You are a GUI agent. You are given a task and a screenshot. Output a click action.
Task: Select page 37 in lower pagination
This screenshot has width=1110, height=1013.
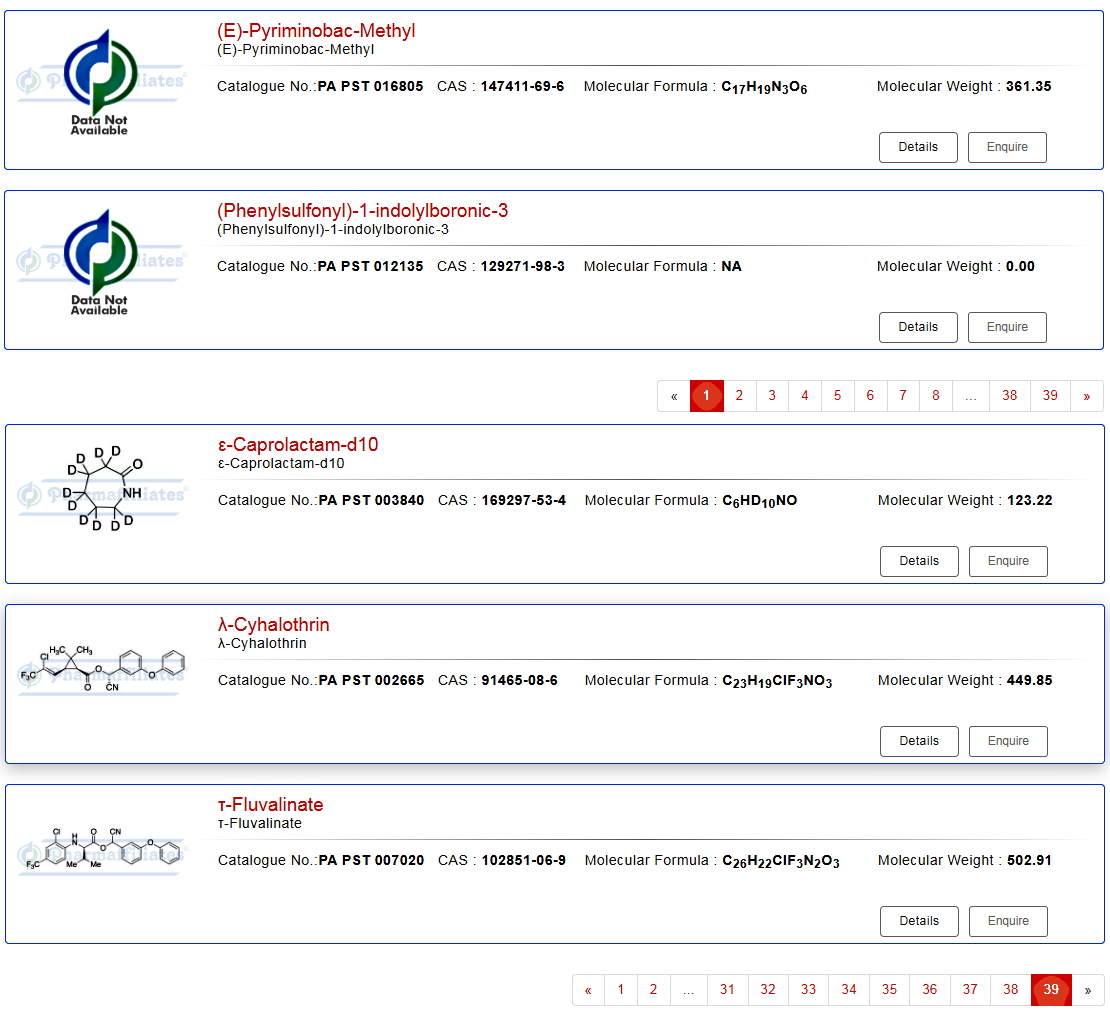(x=970, y=990)
